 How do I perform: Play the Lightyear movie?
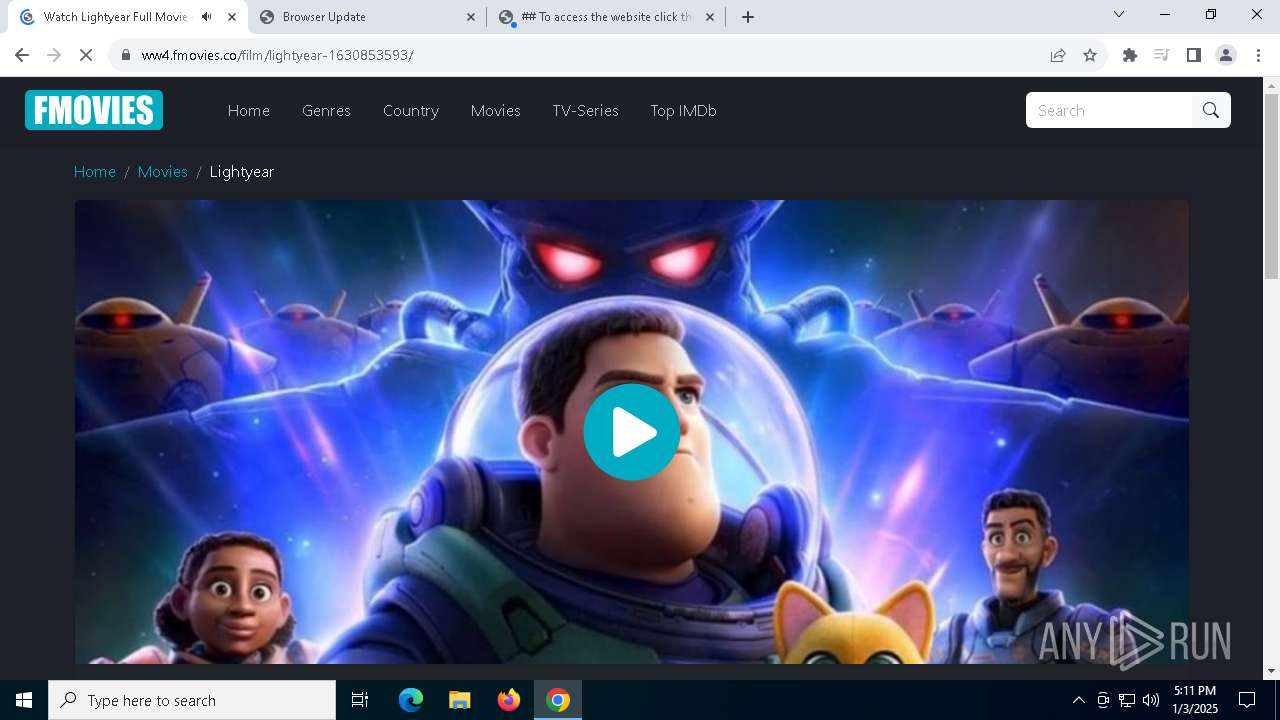click(632, 432)
